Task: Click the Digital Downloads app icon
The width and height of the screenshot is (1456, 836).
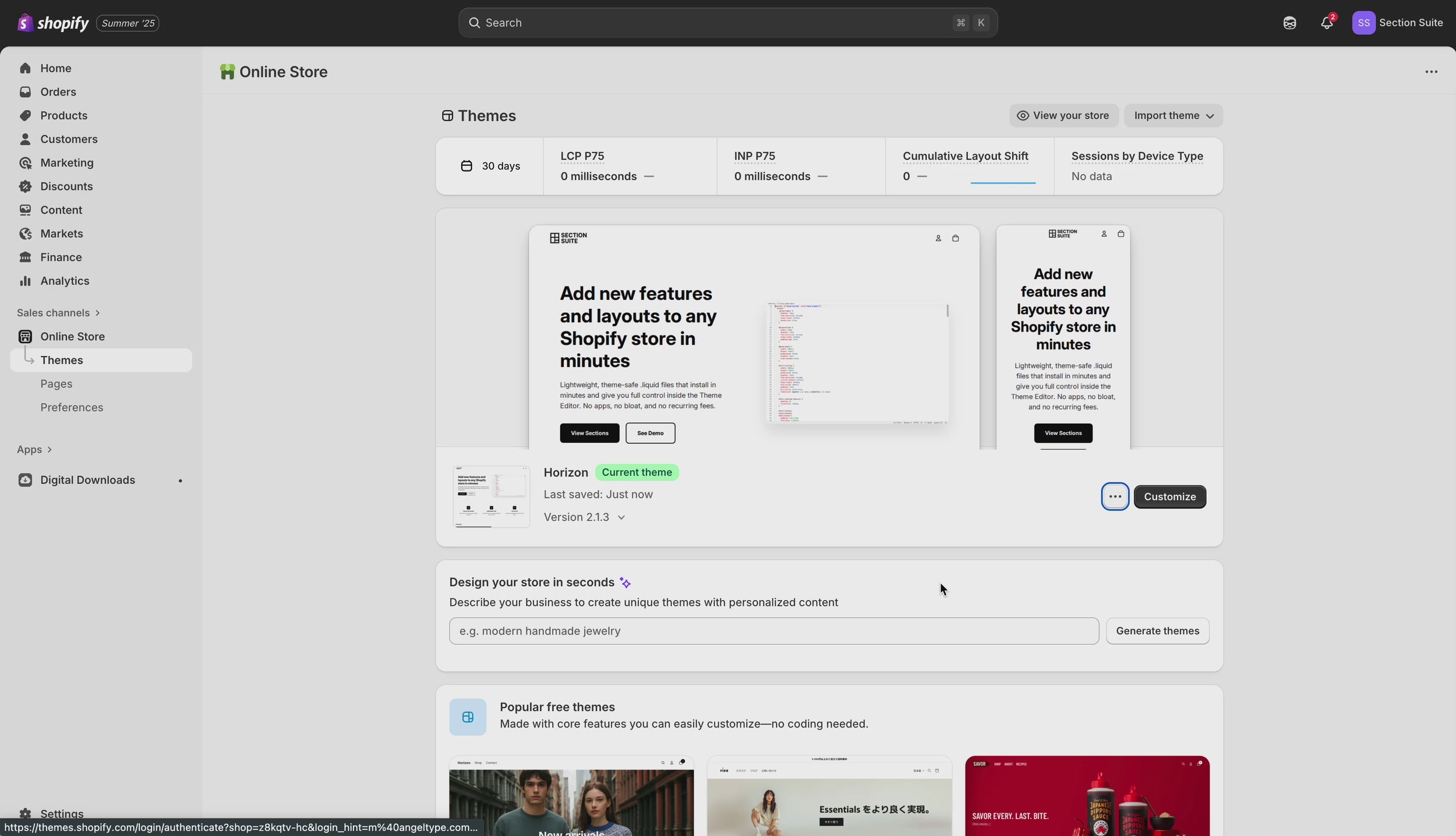Action: click(x=25, y=480)
